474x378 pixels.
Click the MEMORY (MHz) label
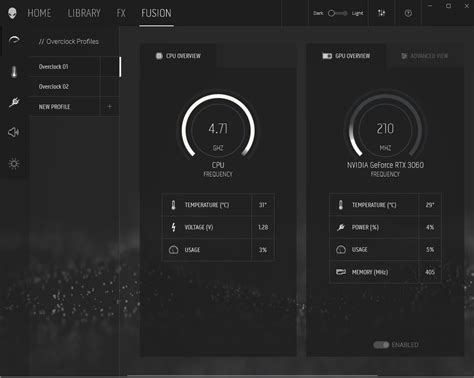point(370,272)
